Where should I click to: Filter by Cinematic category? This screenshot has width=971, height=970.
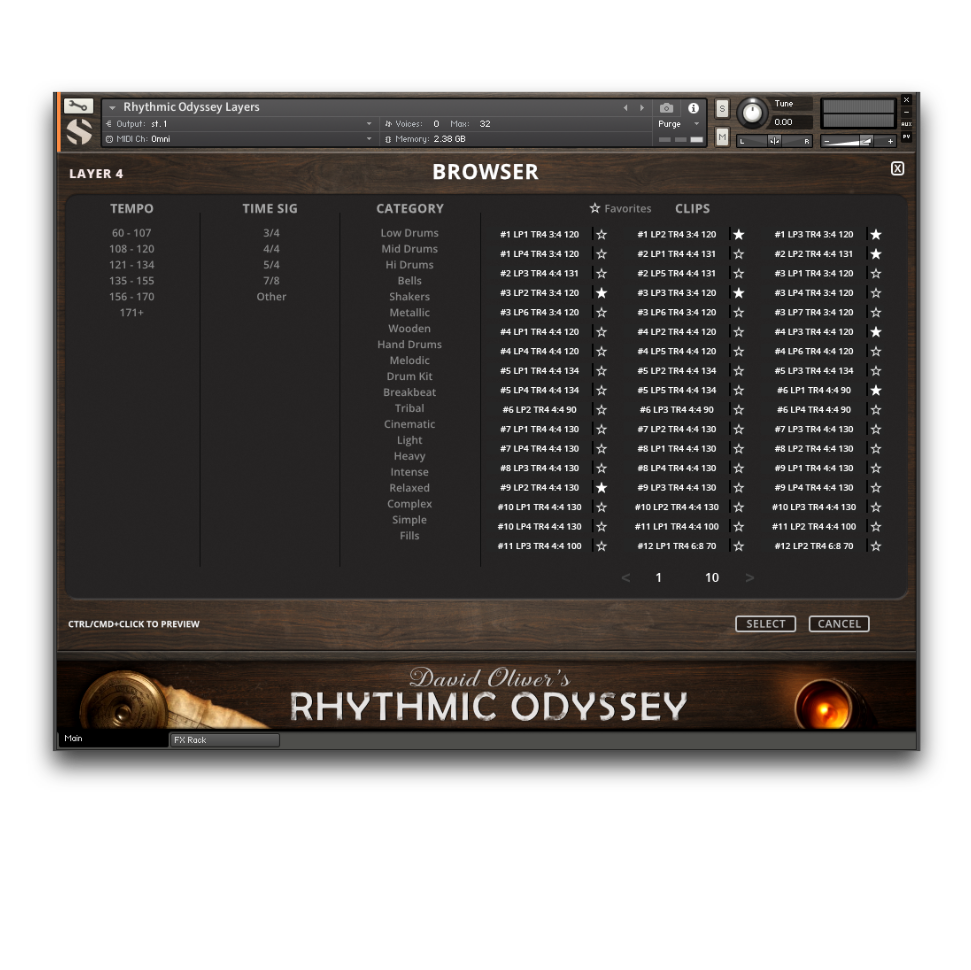point(409,424)
